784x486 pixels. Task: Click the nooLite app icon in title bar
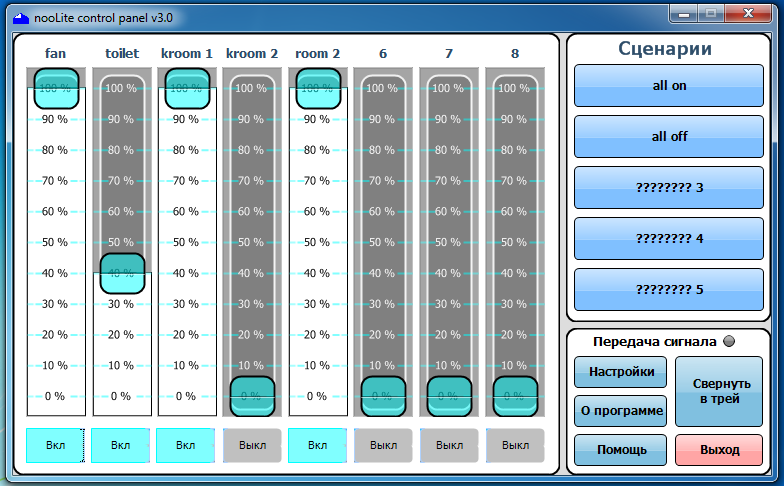click(x=21, y=18)
